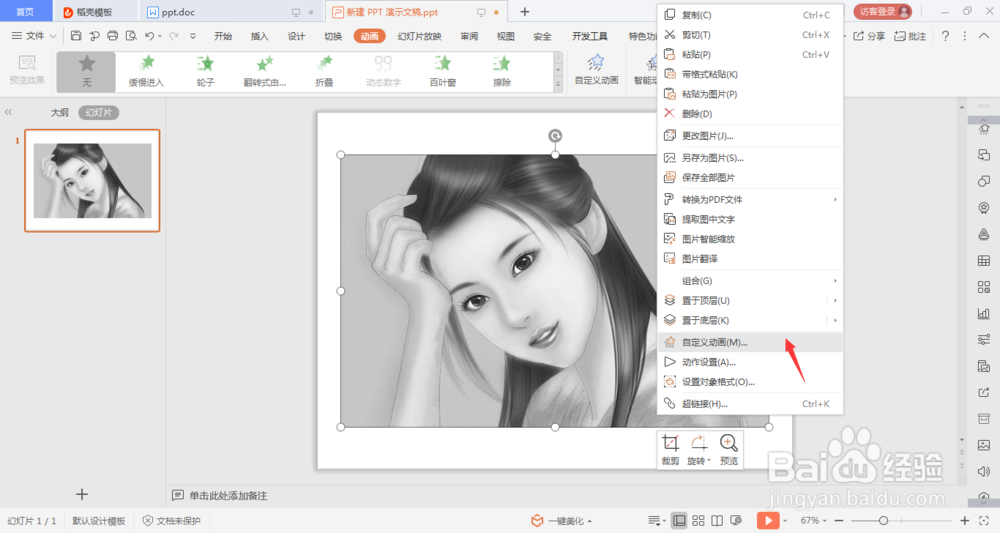Click the rotation handle above the image
This screenshot has height=533, width=1000.
[x=555, y=136]
